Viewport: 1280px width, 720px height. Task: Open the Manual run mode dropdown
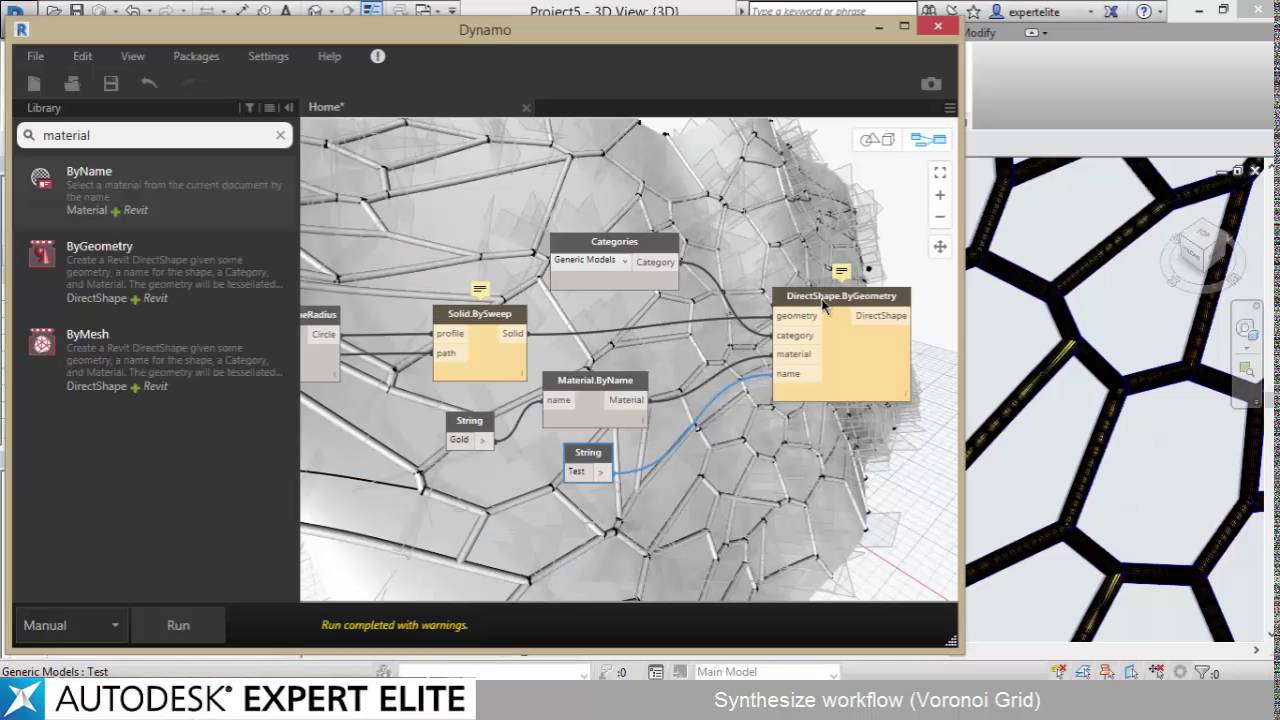(x=71, y=625)
